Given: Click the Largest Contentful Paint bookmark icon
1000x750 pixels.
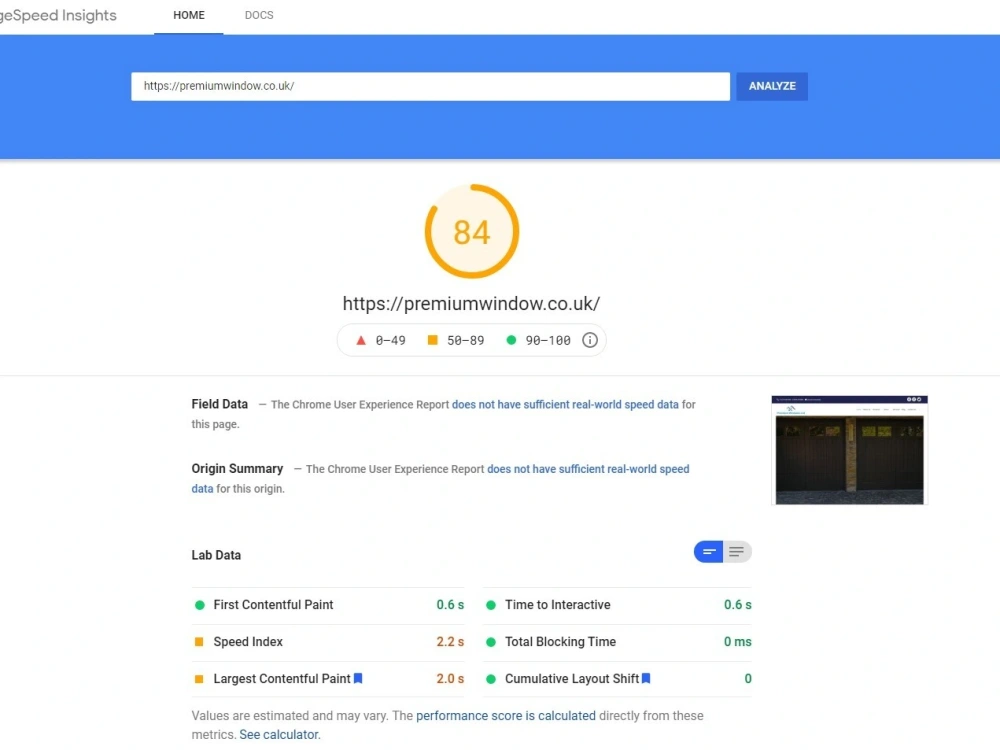Looking at the screenshot, I should click(x=358, y=679).
